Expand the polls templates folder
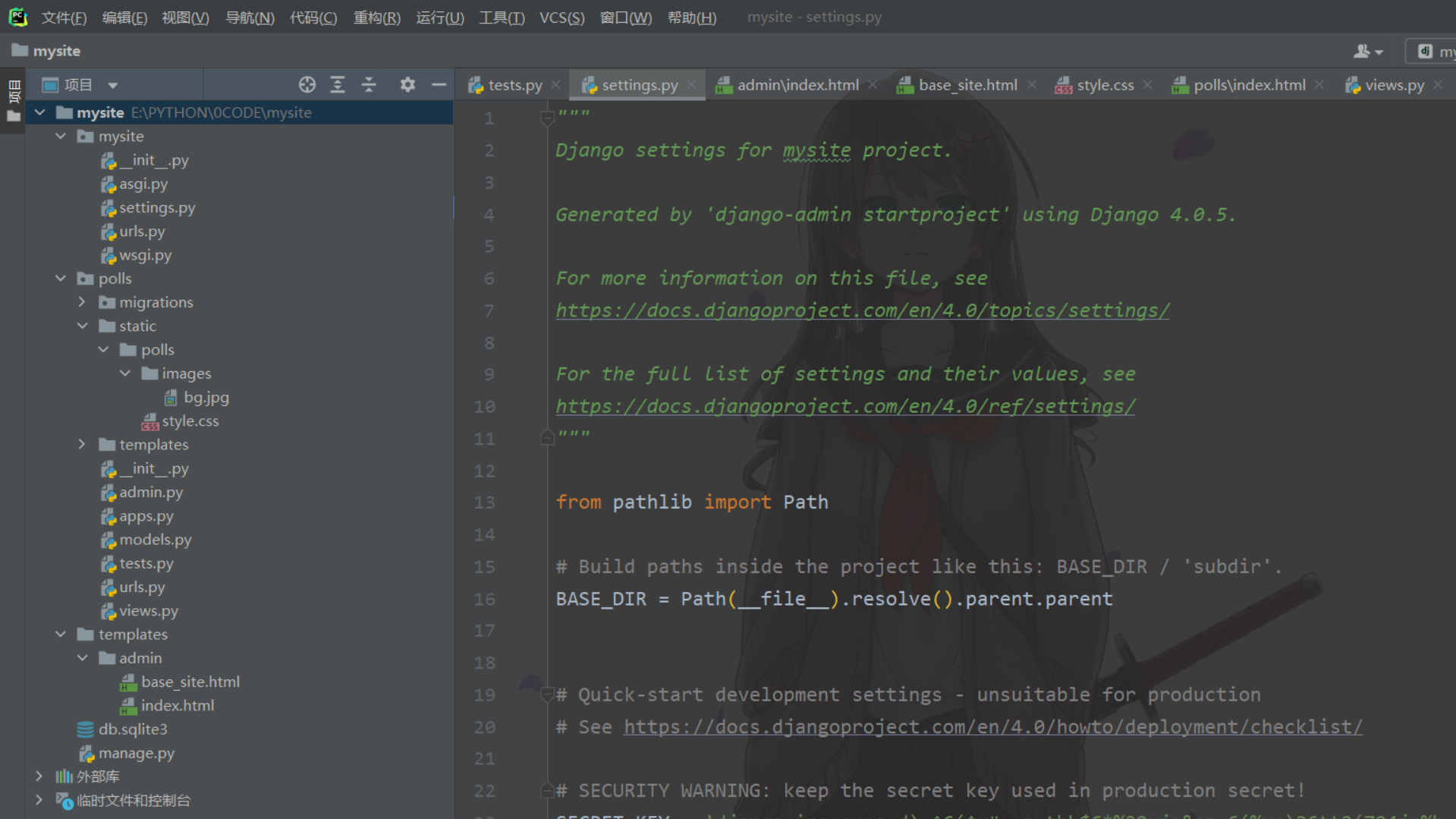1456x819 pixels. (82, 444)
